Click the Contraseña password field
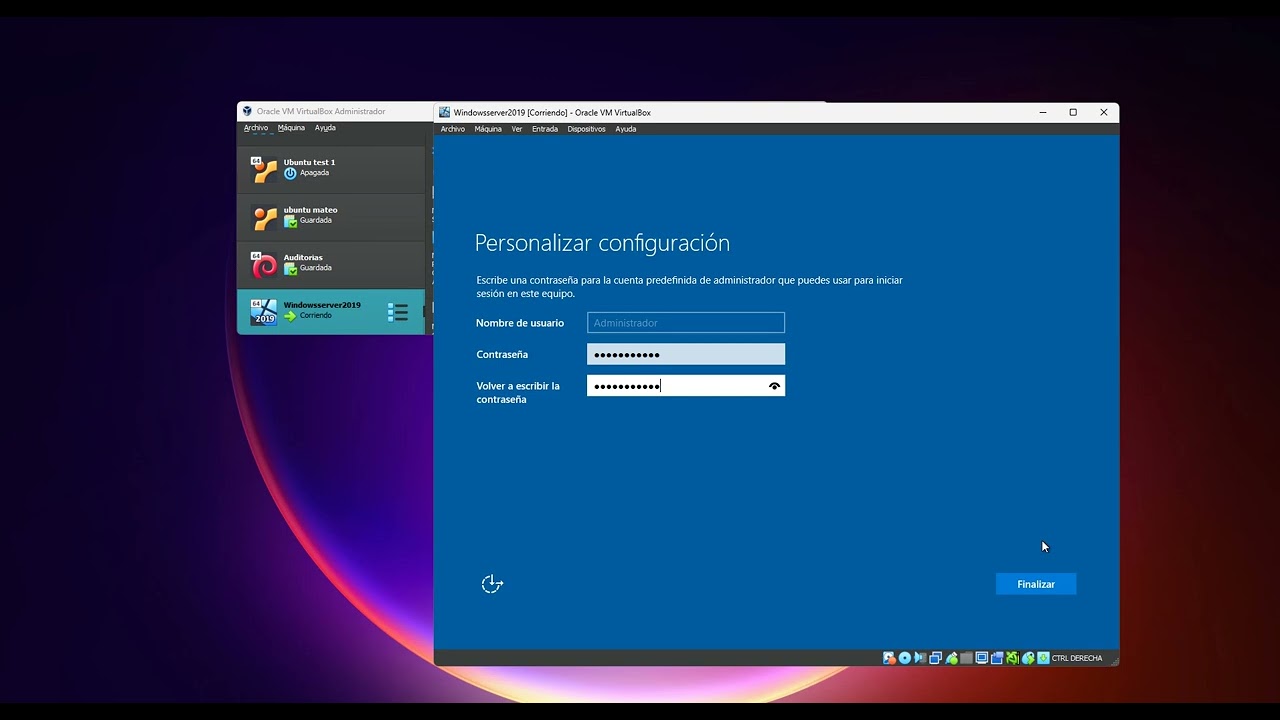1280x720 pixels. 686,354
